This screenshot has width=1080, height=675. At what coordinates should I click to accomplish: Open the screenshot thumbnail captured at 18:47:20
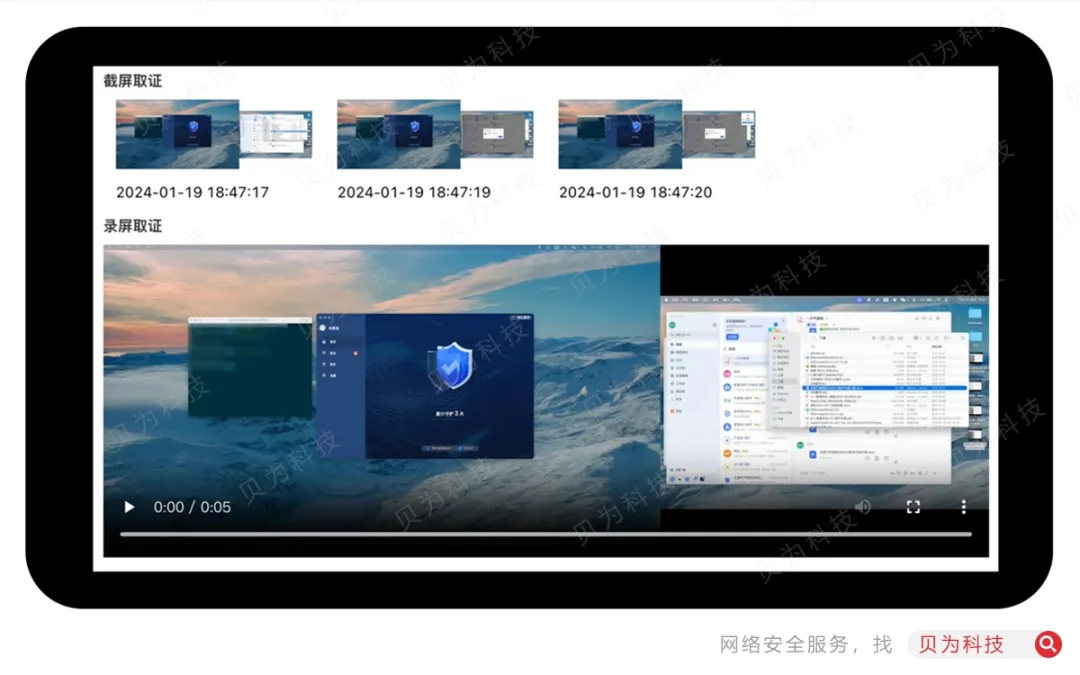[x=656, y=134]
